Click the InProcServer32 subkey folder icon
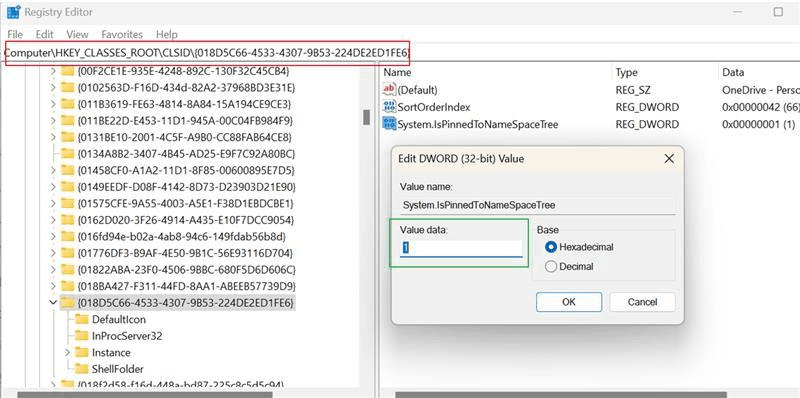Image resolution: width=800 pixels, height=398 pixels. click(x=82, y=336)
